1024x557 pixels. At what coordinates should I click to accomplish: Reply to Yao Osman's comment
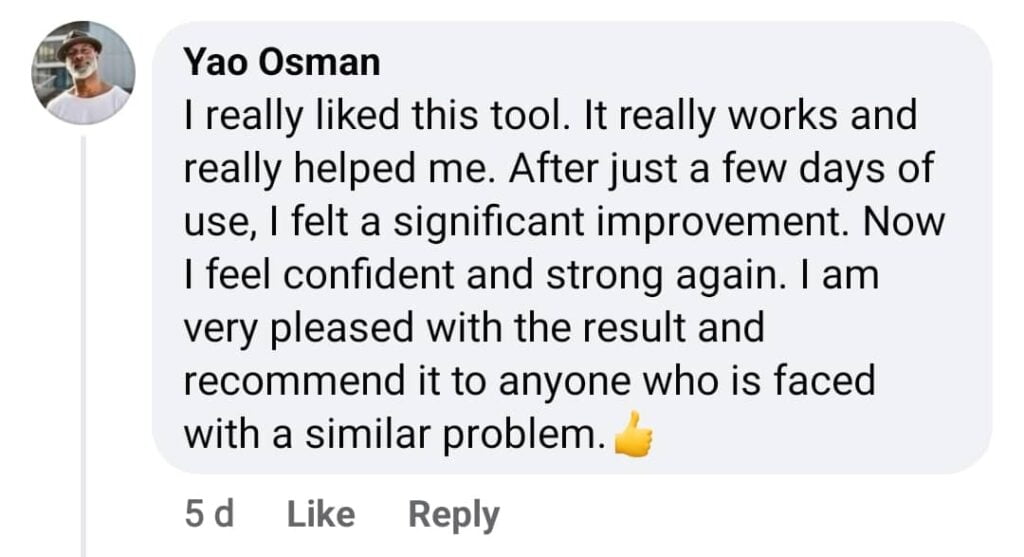pyautogui.click(x=454, y=514)
